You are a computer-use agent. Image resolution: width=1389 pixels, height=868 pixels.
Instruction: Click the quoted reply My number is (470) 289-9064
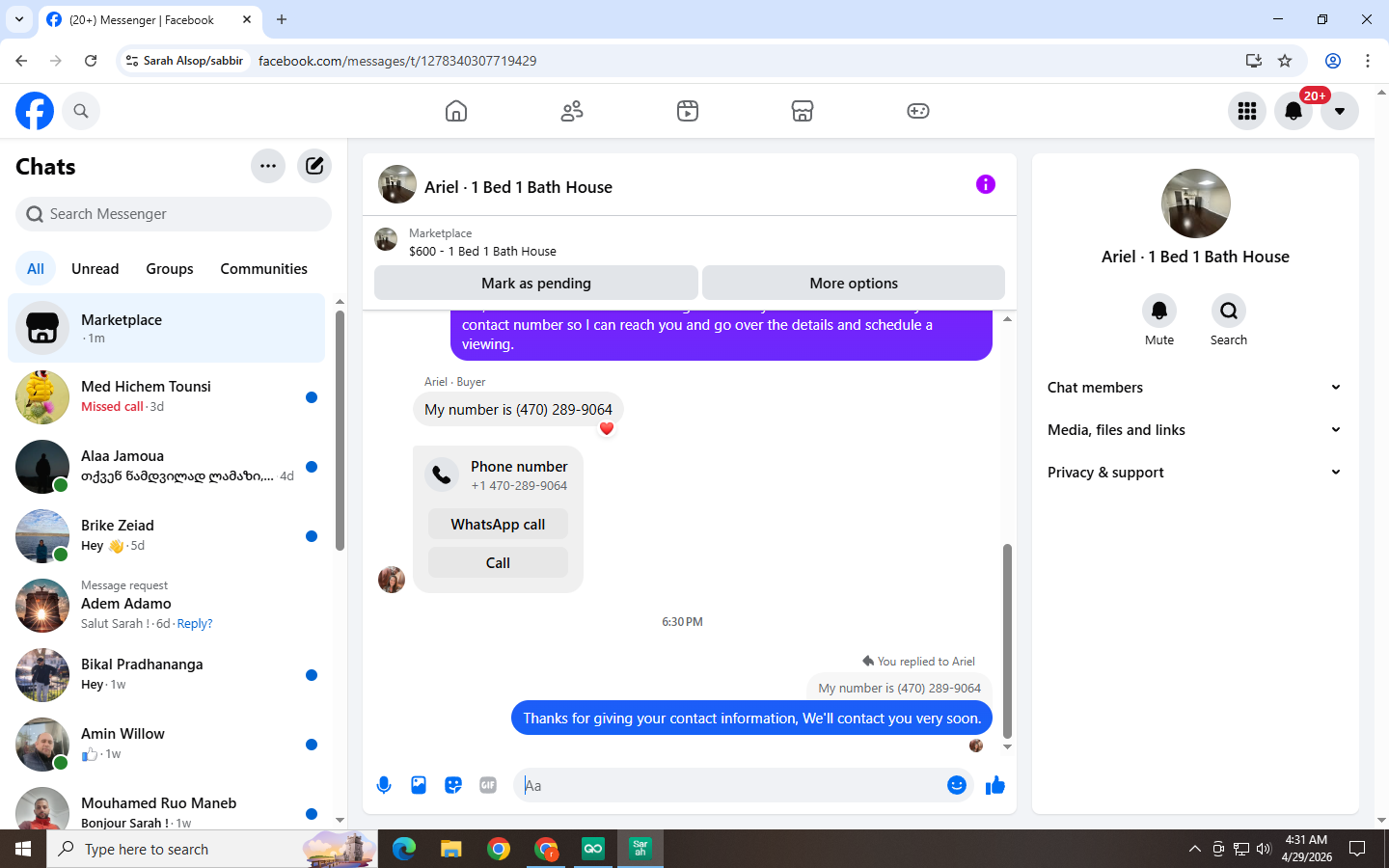tap(899, 689)
